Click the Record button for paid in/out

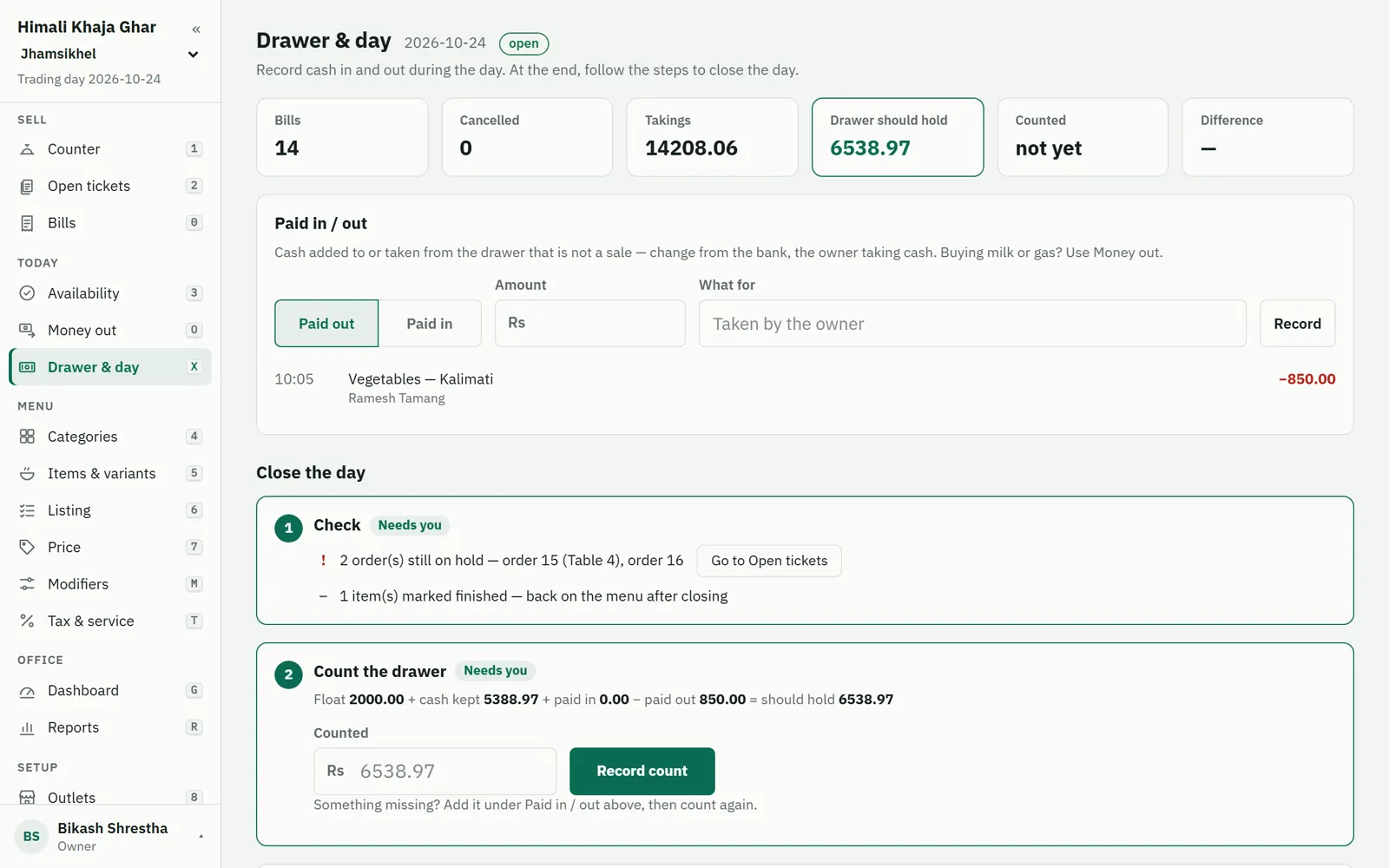pos(1297,324)
